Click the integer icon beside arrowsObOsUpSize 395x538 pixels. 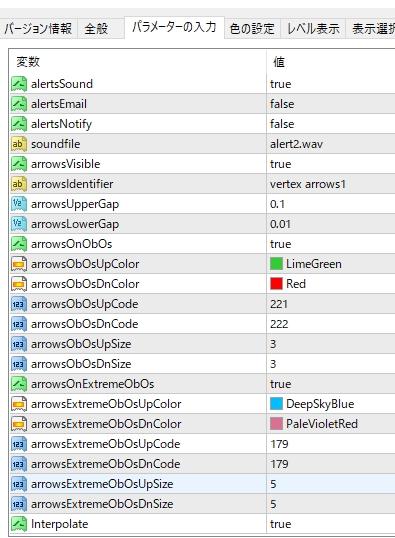click(x=19, y=344)
